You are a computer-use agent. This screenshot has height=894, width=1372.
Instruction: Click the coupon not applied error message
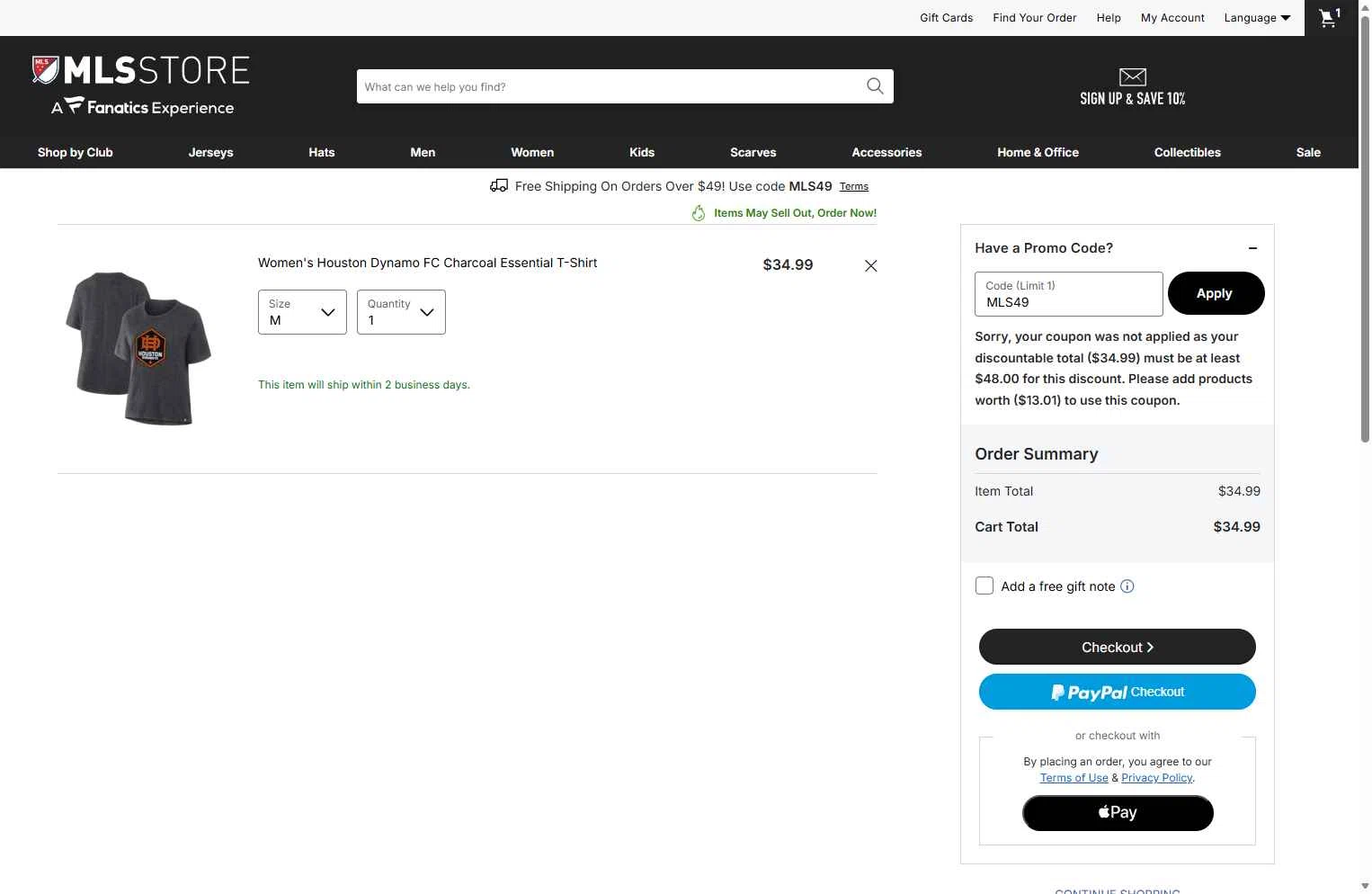(x=1114, y=369)
